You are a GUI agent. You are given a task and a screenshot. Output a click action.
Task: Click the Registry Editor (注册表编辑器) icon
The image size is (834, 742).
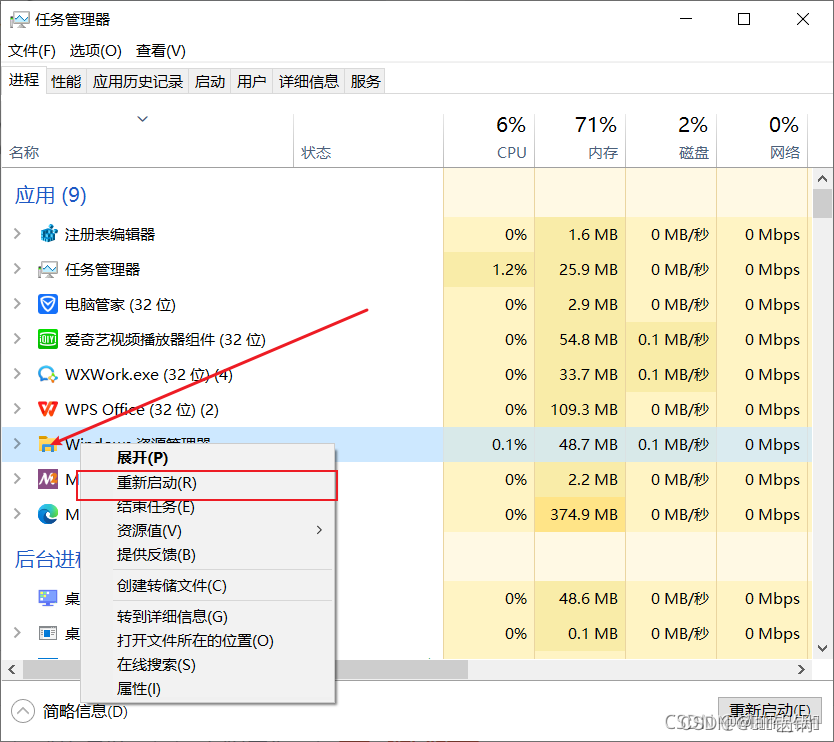[48, 234]
